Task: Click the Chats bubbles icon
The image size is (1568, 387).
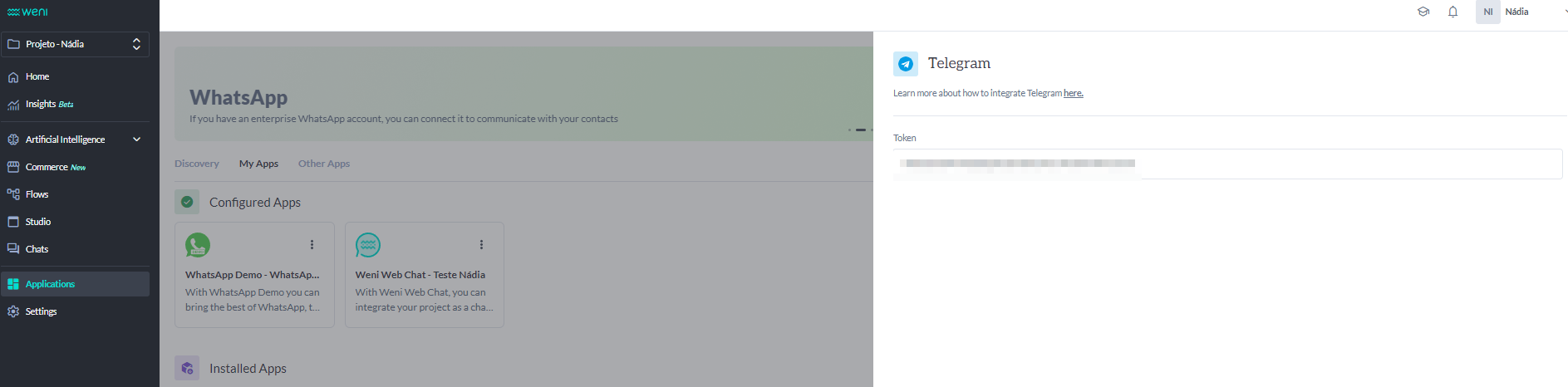Action: click(13, 249)
